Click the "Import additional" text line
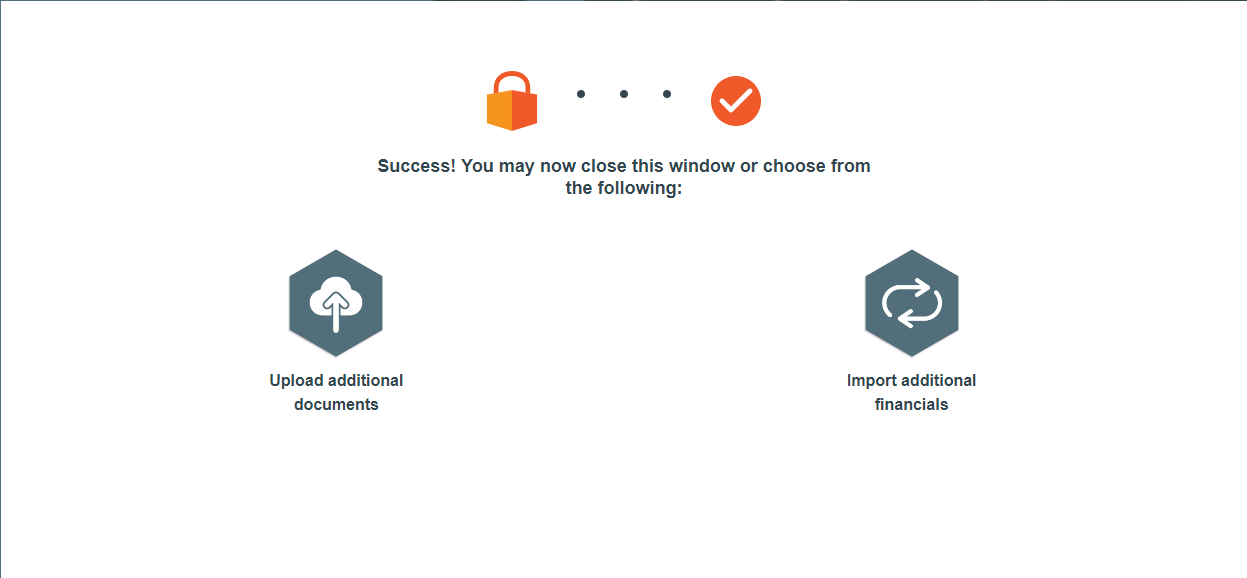This screenshot has width=1247, height=578. tap(911, 380)
